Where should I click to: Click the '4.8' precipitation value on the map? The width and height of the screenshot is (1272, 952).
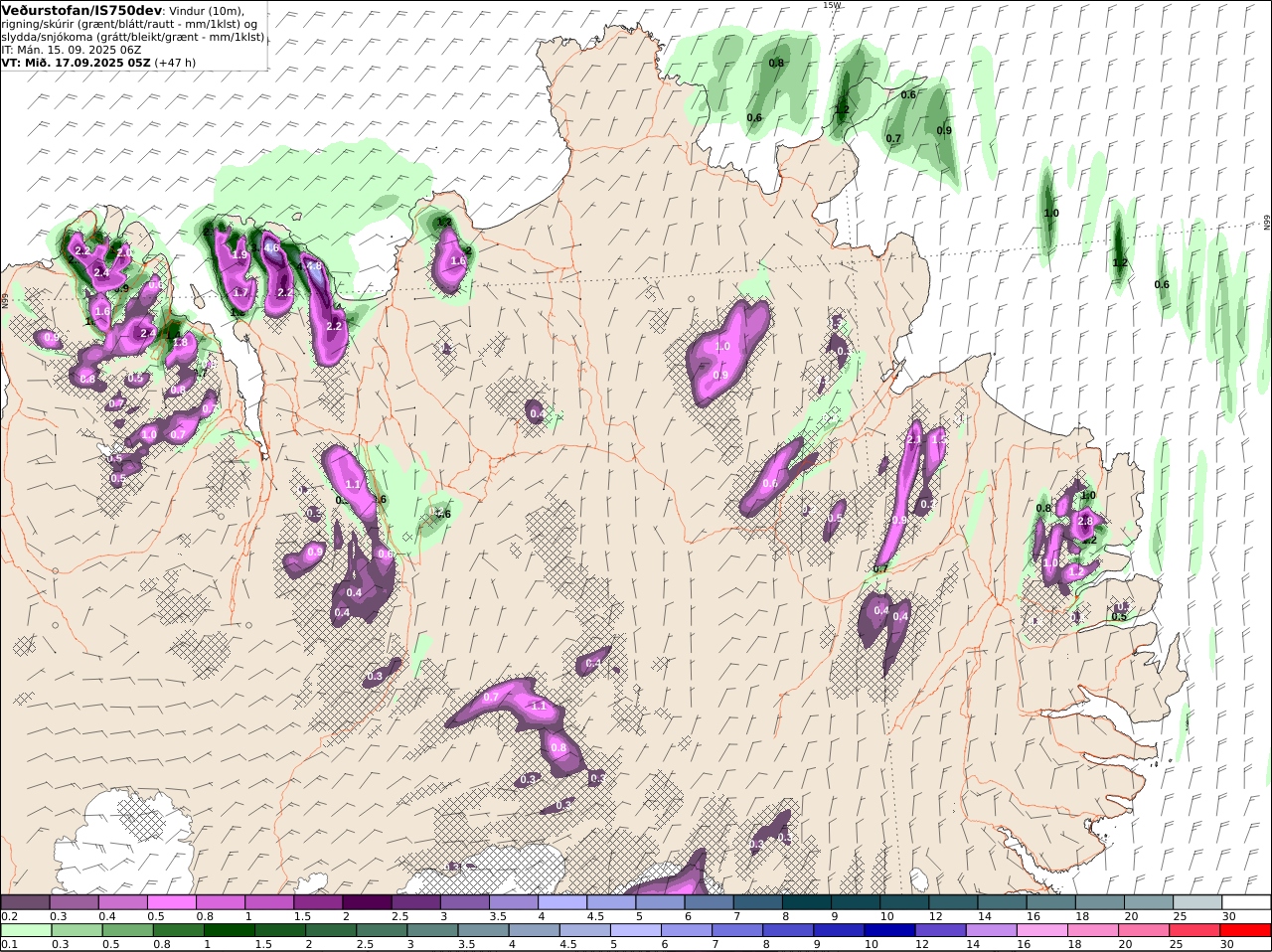313,266
